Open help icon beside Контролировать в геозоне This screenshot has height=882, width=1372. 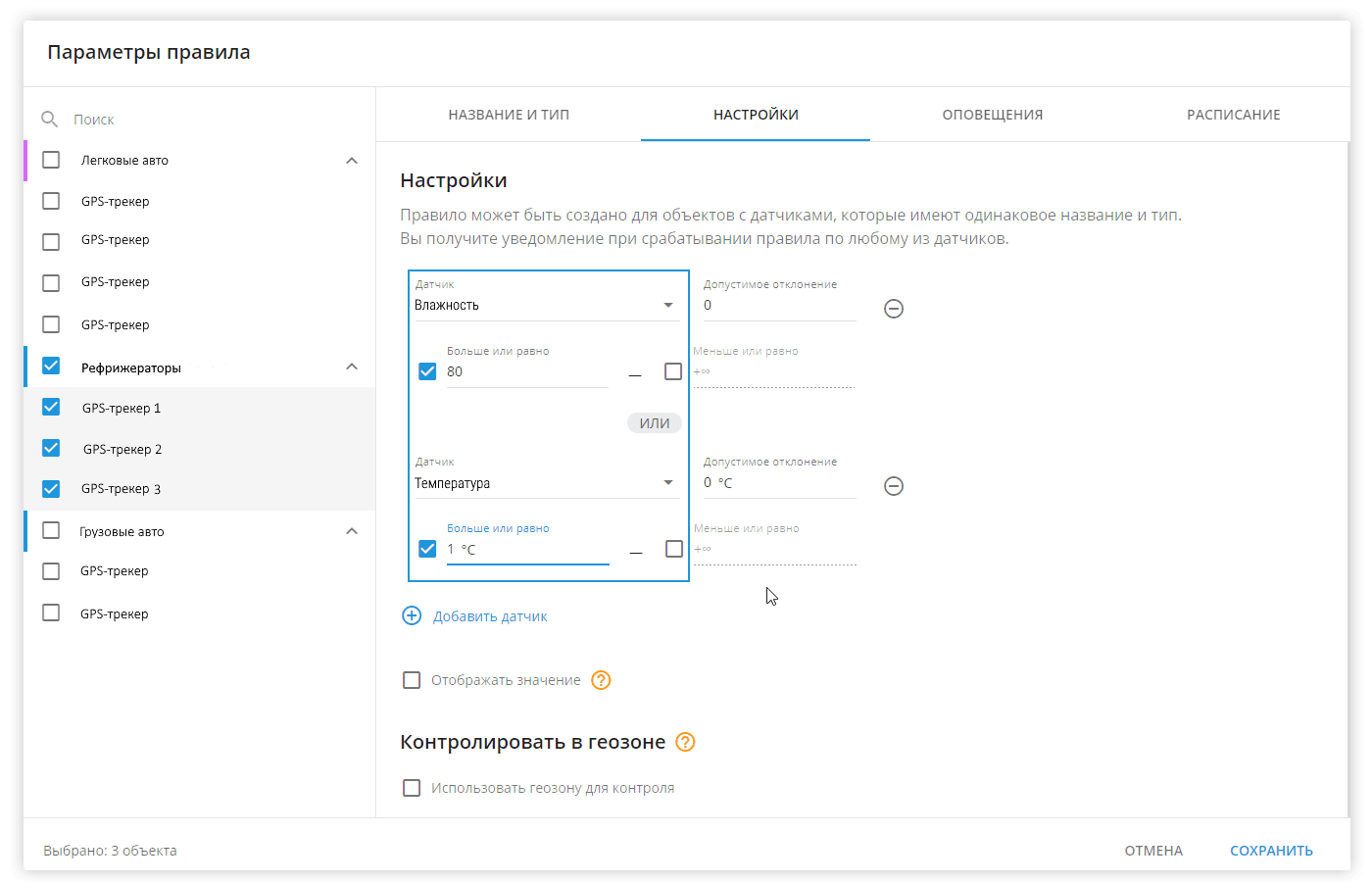(x=686, y=742)
